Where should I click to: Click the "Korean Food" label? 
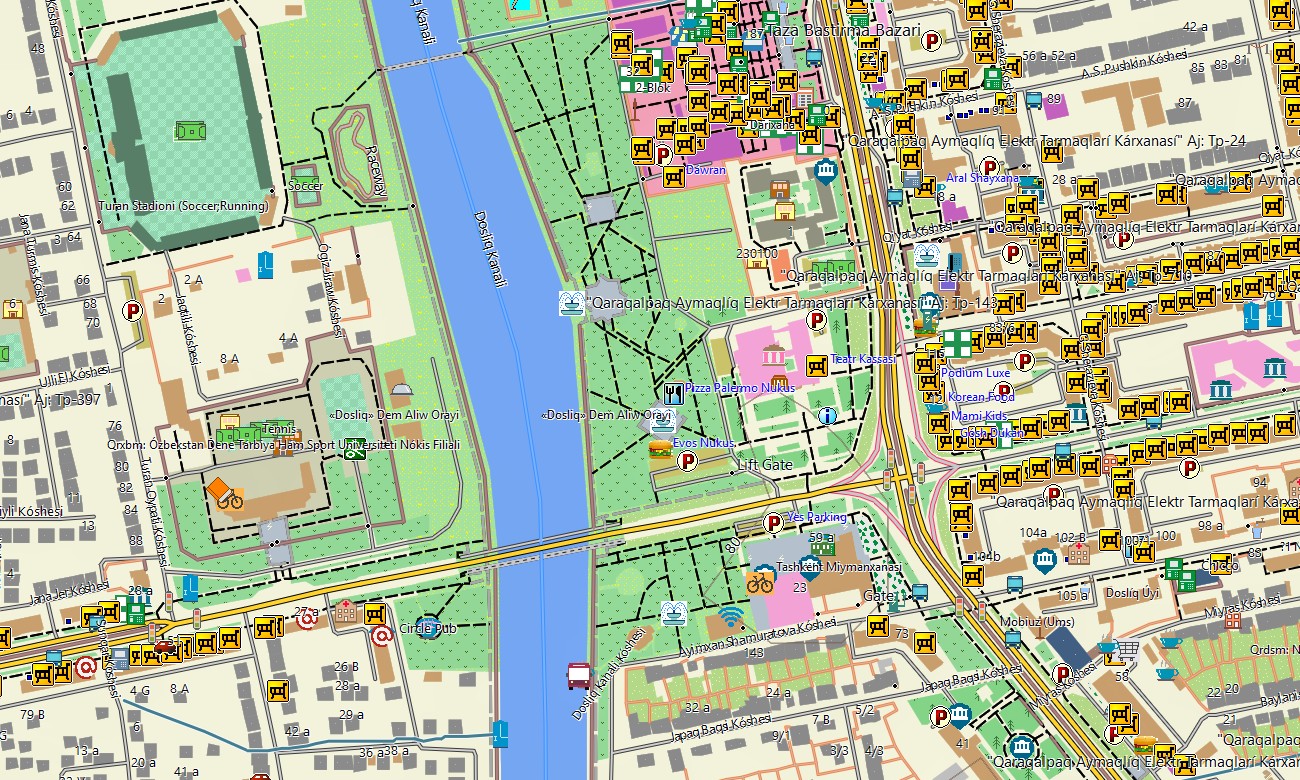pyautogui.click(x=981, y=397)
